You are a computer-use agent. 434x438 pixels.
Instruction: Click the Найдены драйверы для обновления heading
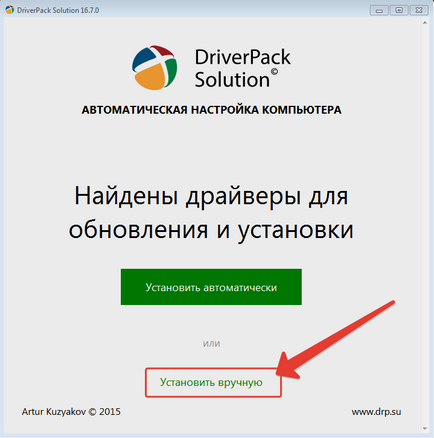[x=211, y=213]
